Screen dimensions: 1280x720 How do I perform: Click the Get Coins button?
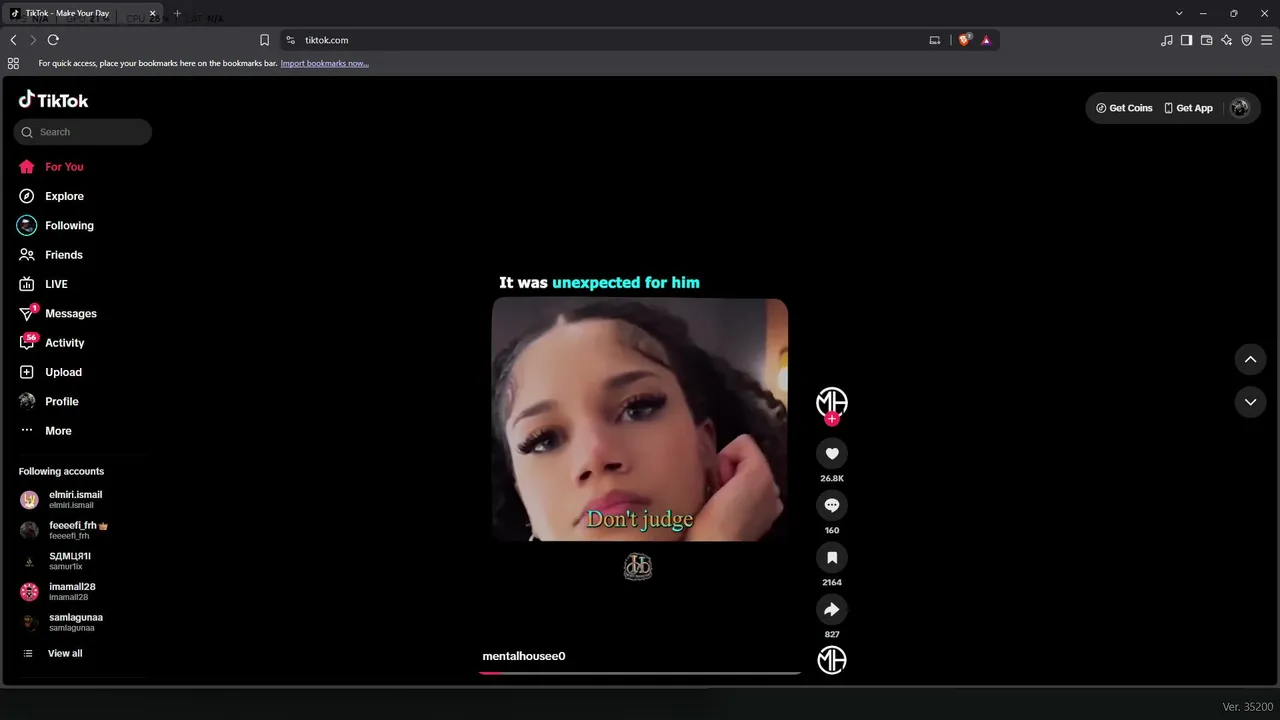point(1124,108)
